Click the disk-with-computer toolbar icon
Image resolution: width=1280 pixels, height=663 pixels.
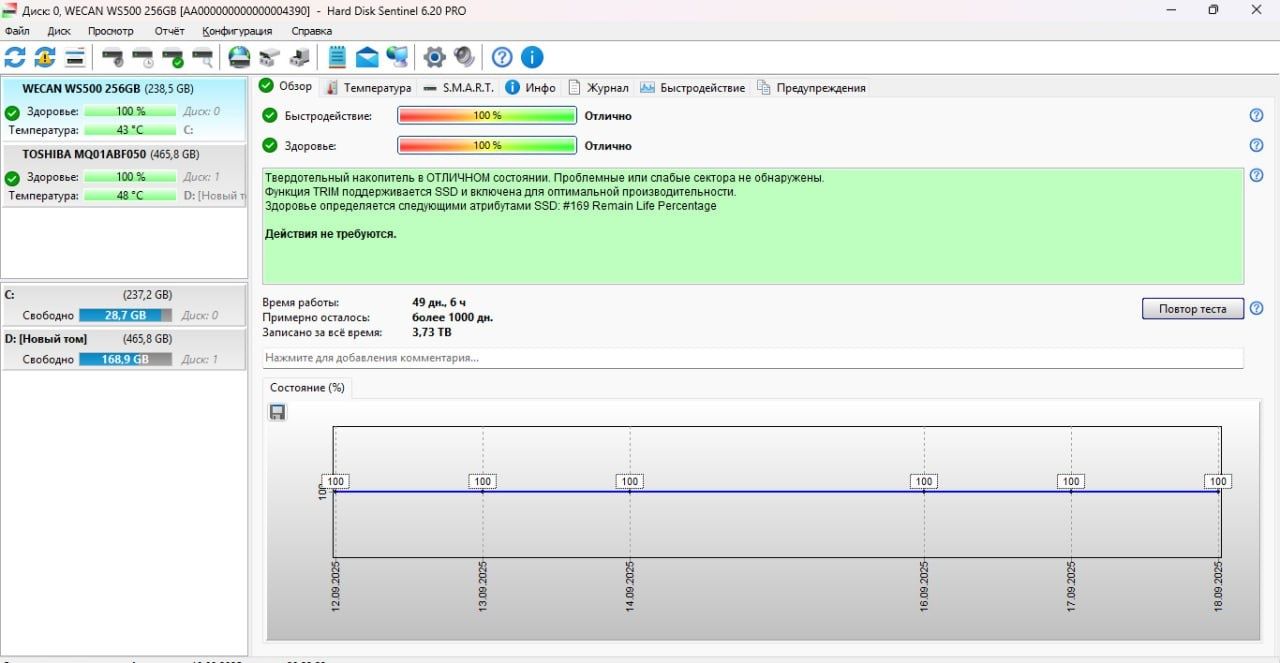299,57
